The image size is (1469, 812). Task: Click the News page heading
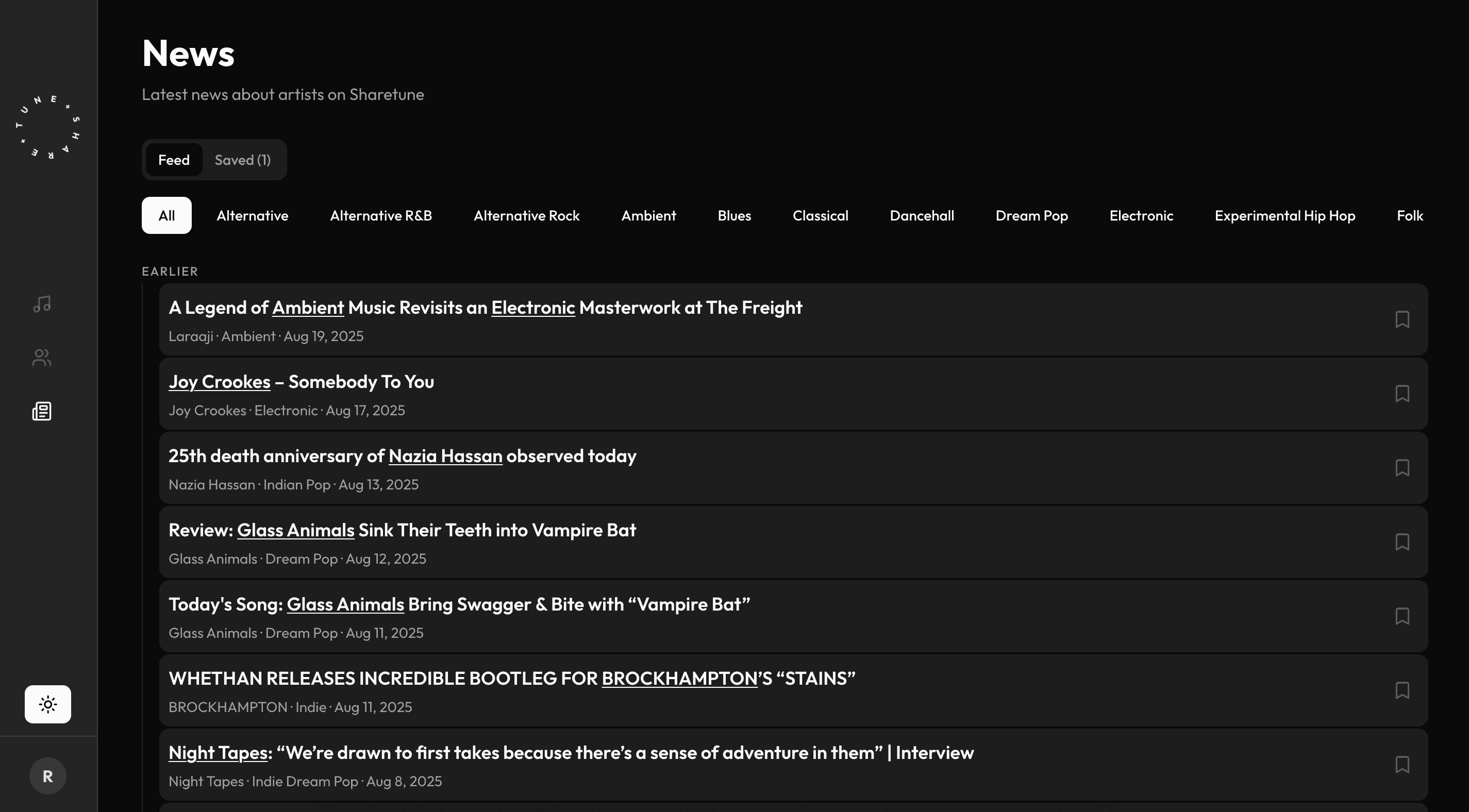(188, 53)
